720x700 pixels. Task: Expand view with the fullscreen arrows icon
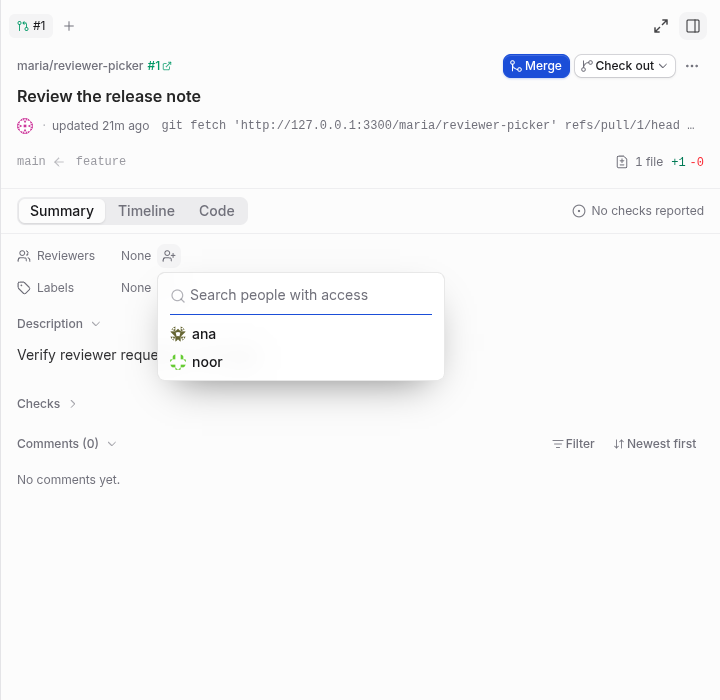click(661, 26)
